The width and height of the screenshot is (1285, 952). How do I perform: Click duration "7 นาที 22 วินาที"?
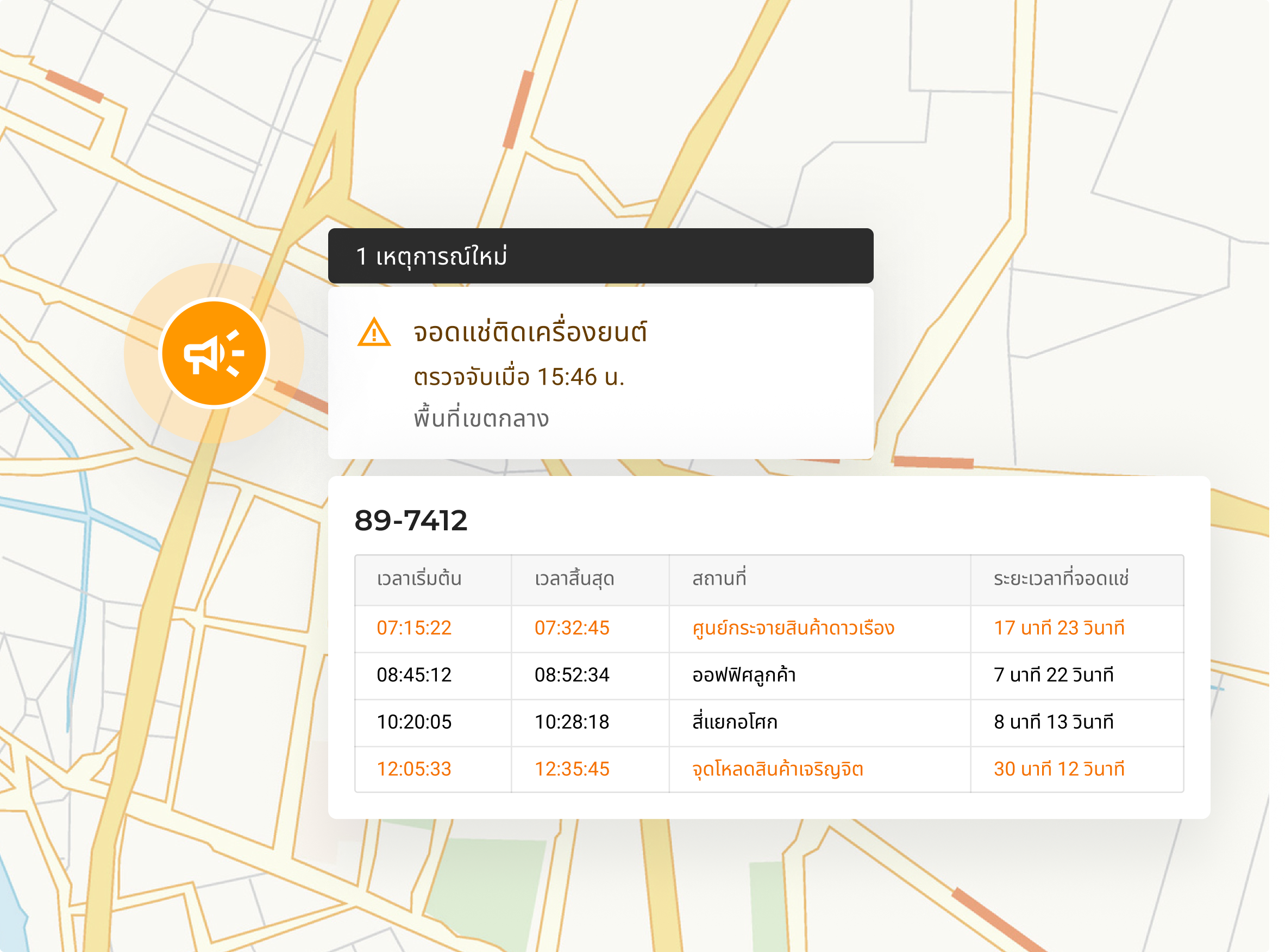1054,675
